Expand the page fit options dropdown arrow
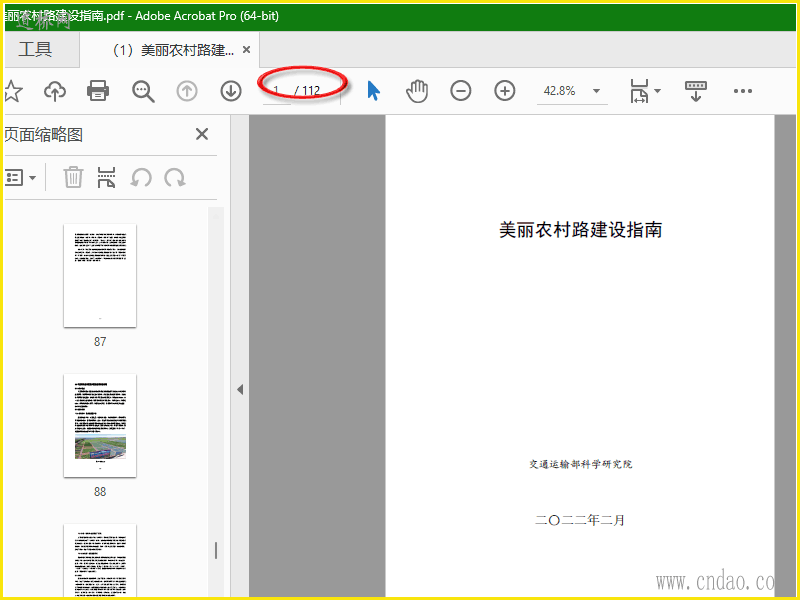Image resolution: width=800 pixels, height=600 pixels. click(x=657, y=91)
